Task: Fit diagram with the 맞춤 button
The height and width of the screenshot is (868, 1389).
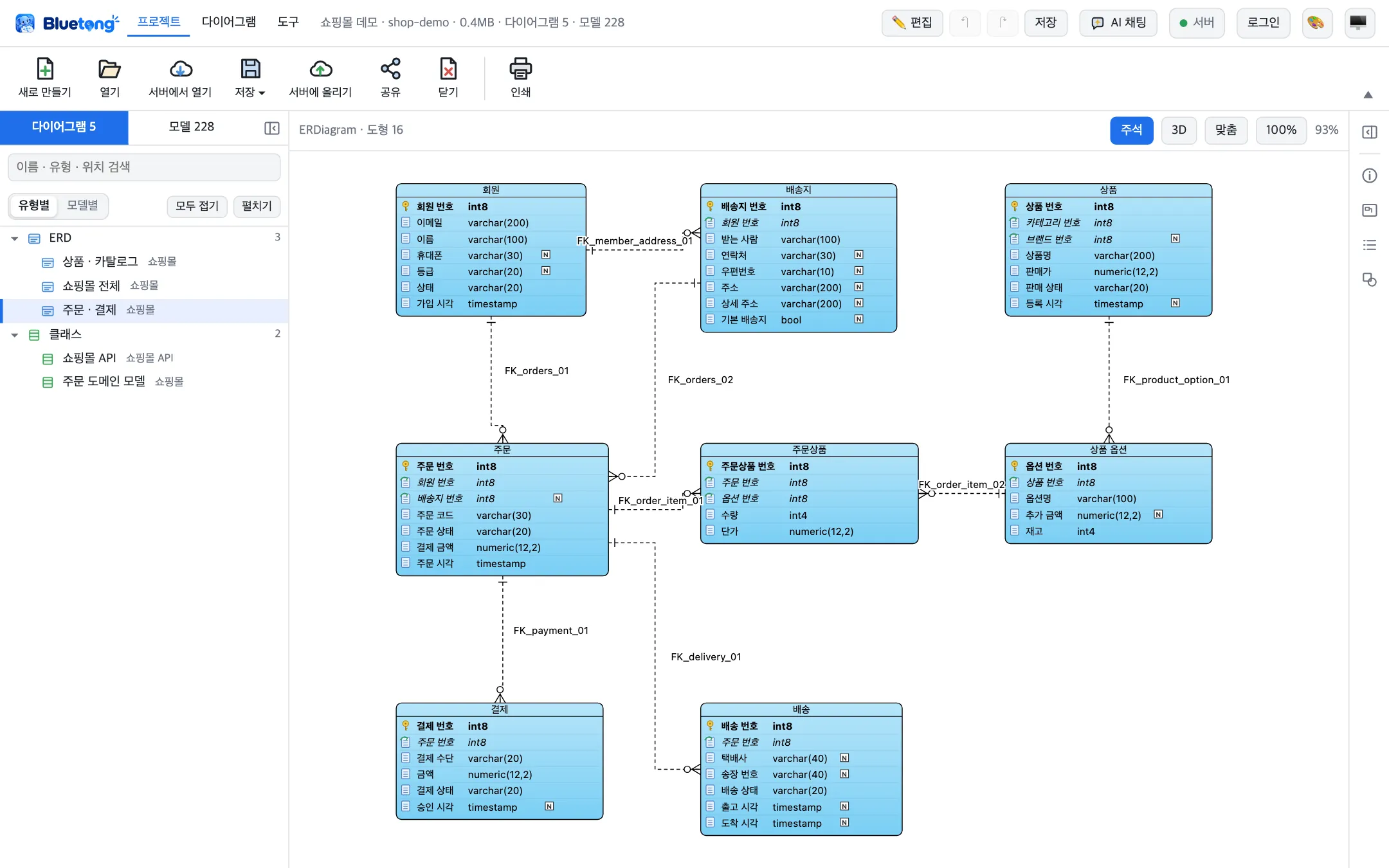Action: click(1226, 130)
